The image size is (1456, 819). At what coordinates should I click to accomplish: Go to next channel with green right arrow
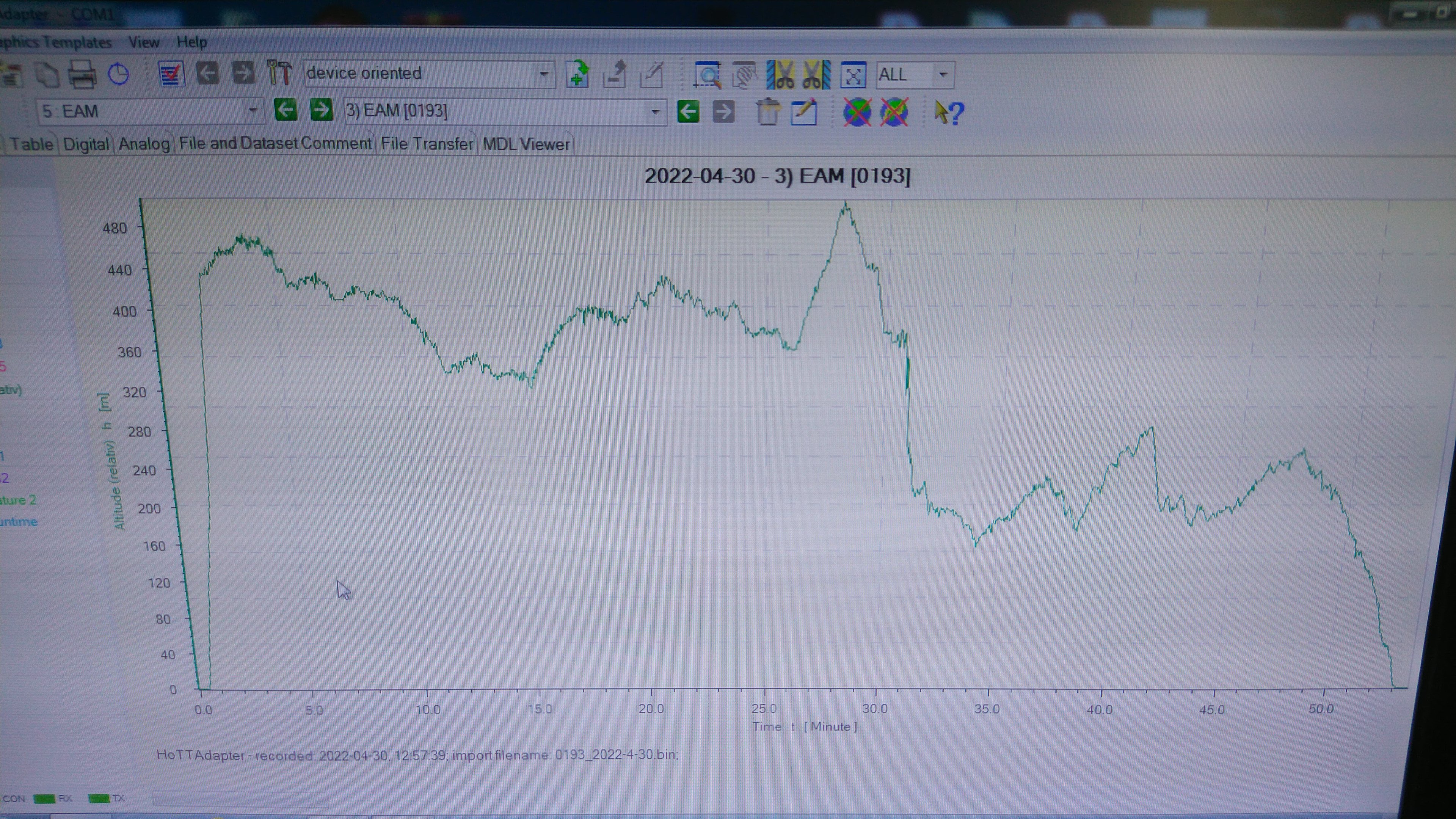[x=321, y=110]
